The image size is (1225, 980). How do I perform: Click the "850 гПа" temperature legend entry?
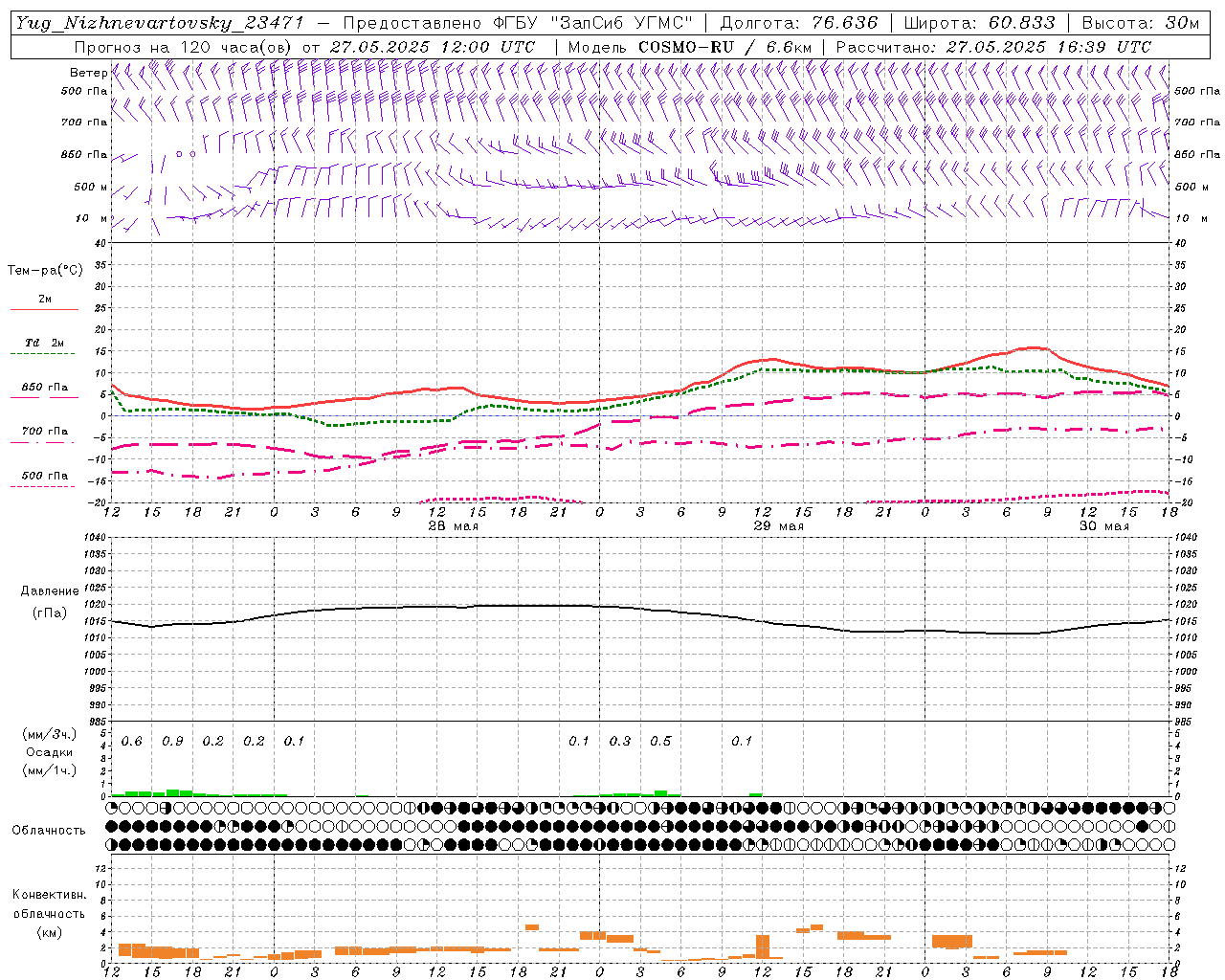coord(45,388)
